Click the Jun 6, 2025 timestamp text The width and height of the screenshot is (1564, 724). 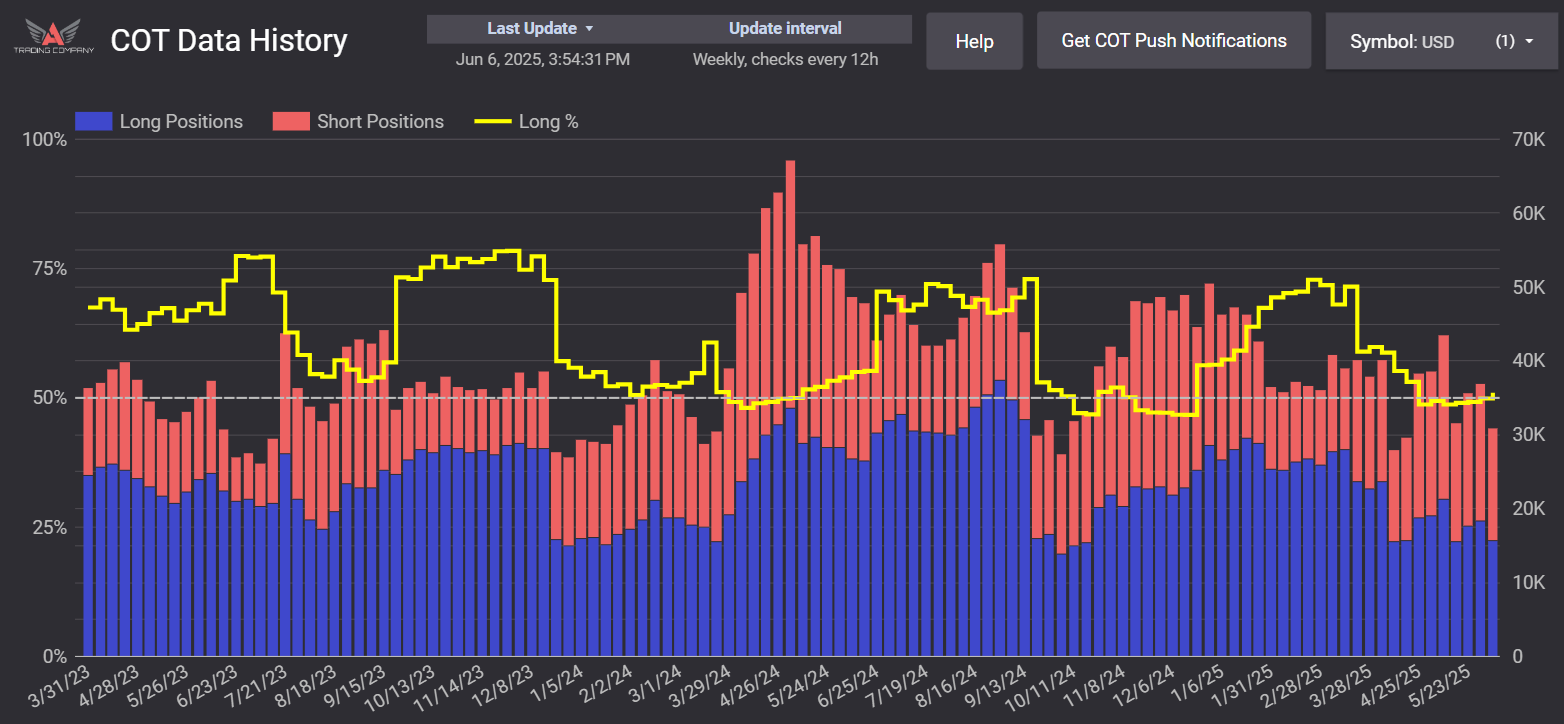[x=542, y=59]
